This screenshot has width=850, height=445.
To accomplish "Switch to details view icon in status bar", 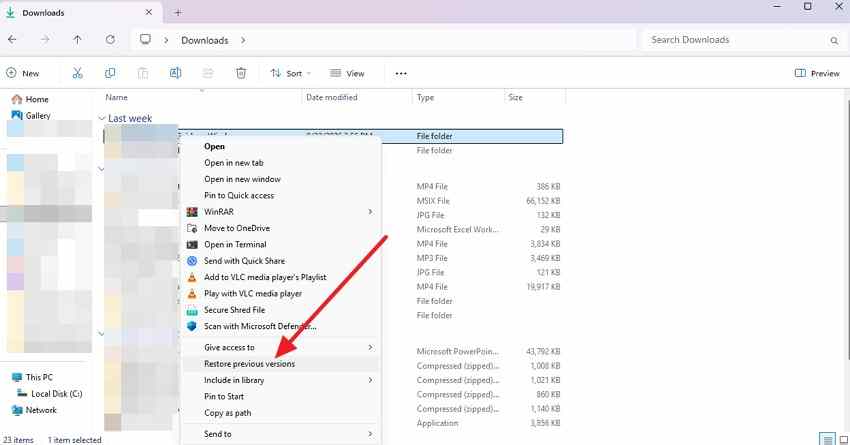I will point(827,440).
